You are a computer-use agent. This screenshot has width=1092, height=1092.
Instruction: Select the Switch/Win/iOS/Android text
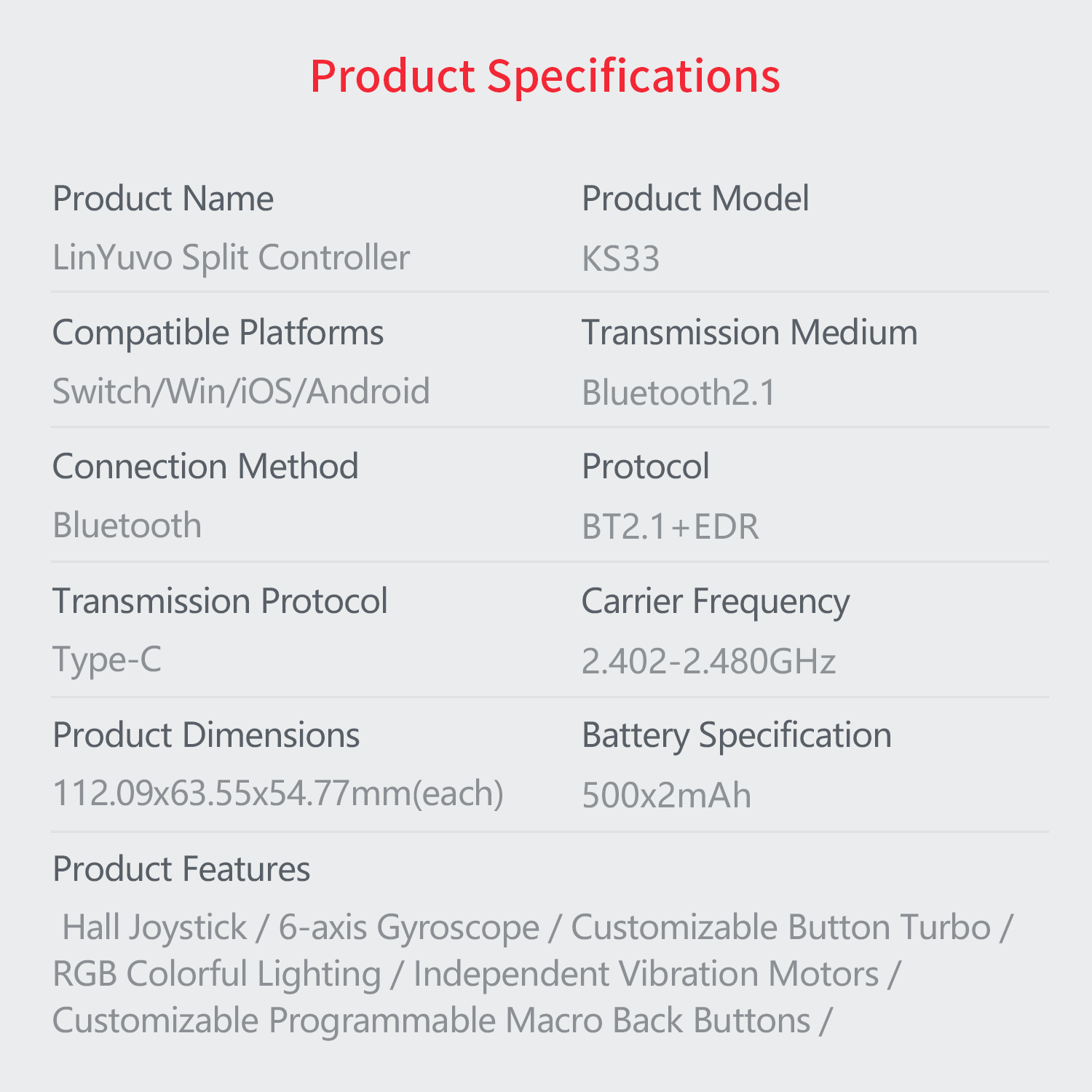pyautogui.click(x=241, y=392)
